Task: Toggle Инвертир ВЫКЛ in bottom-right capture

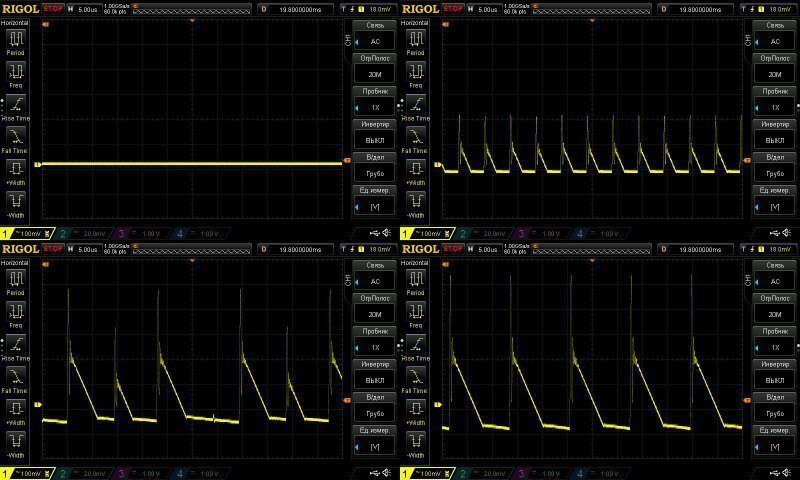Action: pos(775,375)
